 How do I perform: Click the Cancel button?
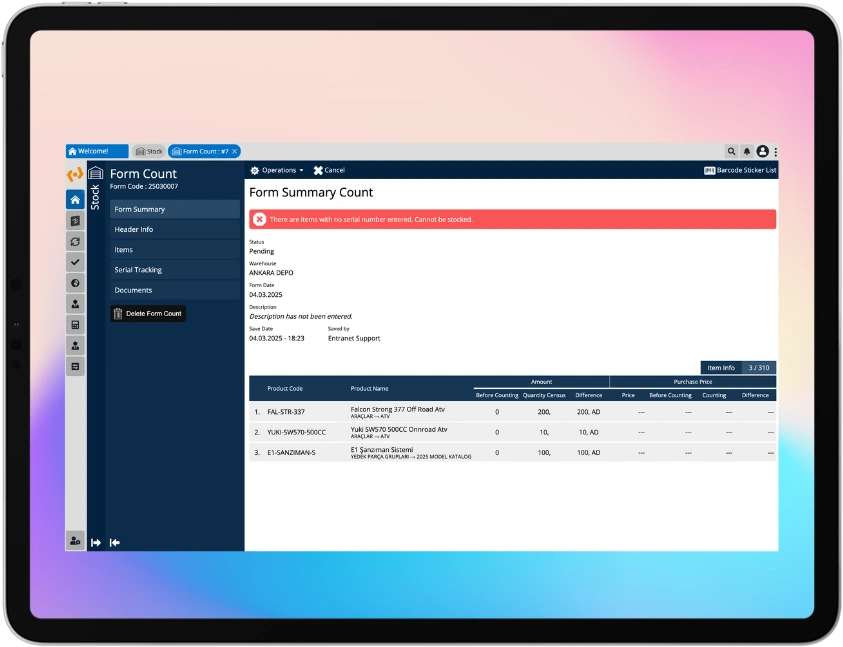[x=329, y=169]
